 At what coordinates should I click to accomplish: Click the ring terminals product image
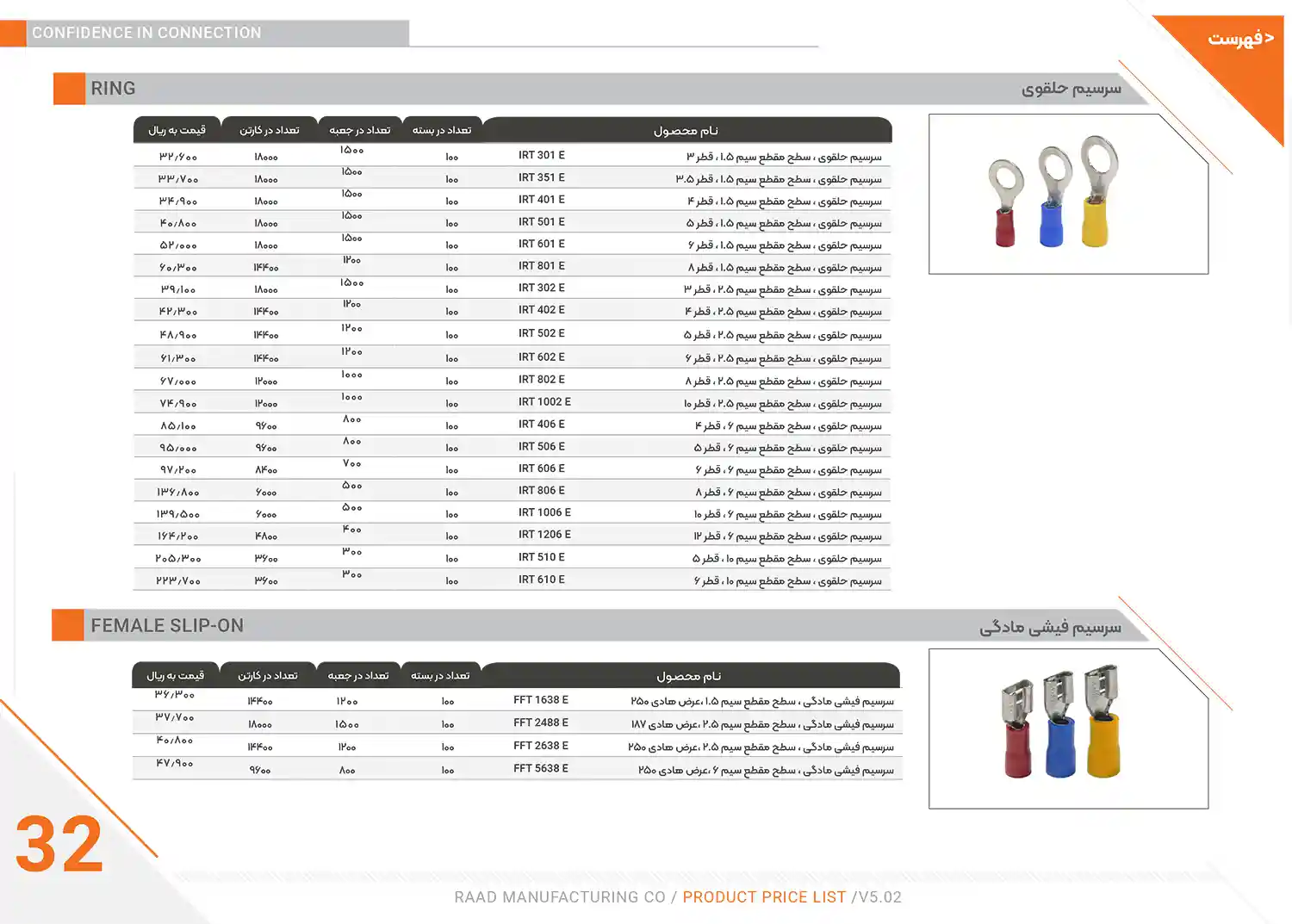point(1068,194)
